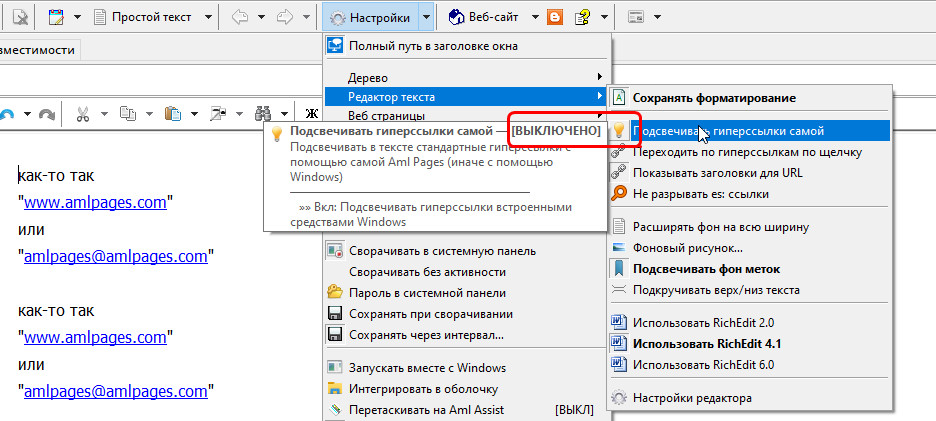936x421 pixels.
Task: Open Сохранять через интервал... option
Action: coord(467,335)
